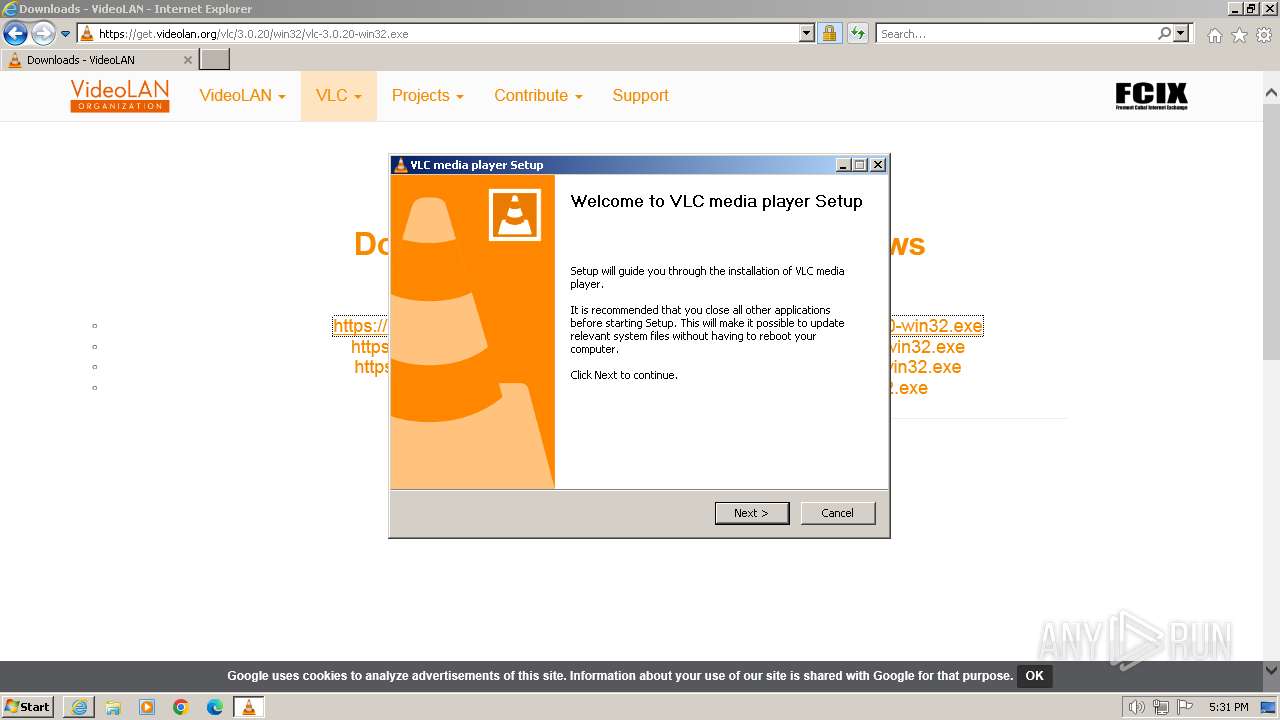Viewport: 1280px width, 720px height.
Task: Dismiss the cookie notice with OK
Action: (1034, 676)
